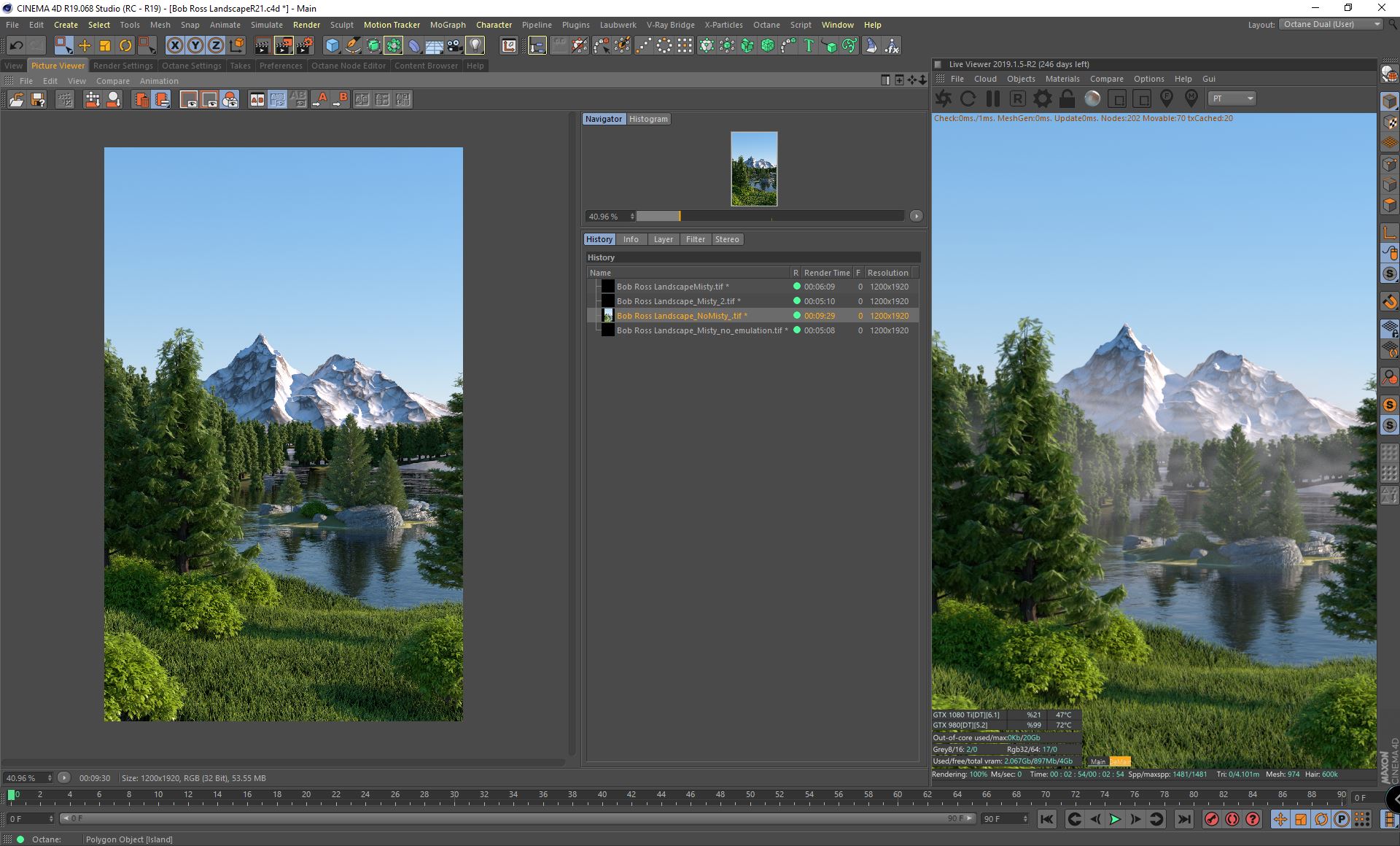1400x846 pixels.
Task: Click the Rotate tool icon
Action: (x=125, y=46)
